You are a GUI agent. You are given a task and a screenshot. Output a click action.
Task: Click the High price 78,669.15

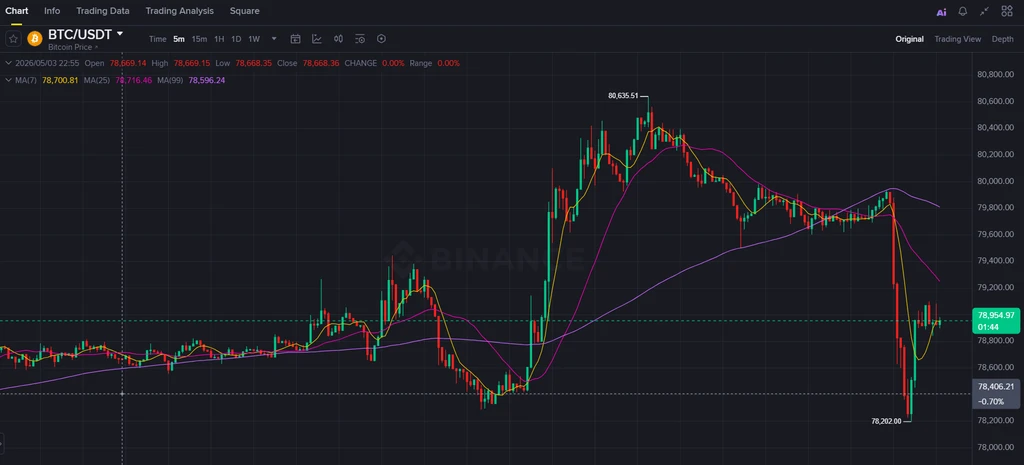pos(191,63)
